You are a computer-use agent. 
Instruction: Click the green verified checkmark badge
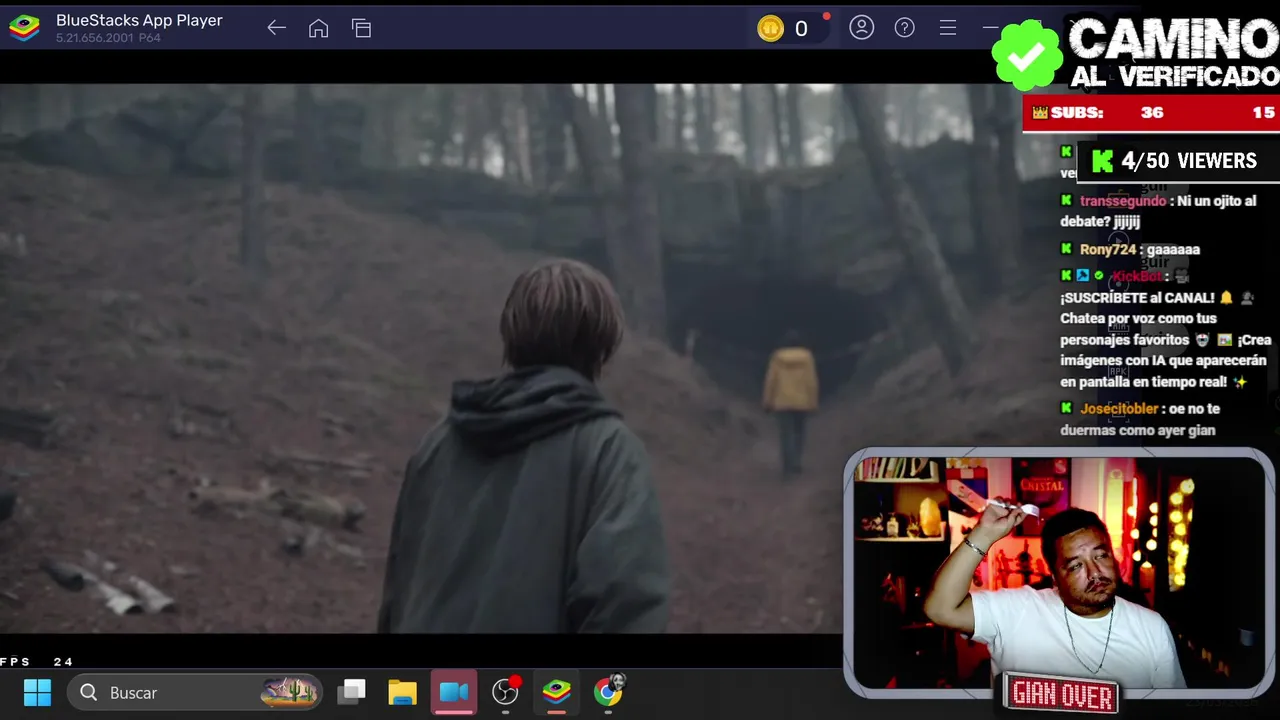(x=1027, y=56)
